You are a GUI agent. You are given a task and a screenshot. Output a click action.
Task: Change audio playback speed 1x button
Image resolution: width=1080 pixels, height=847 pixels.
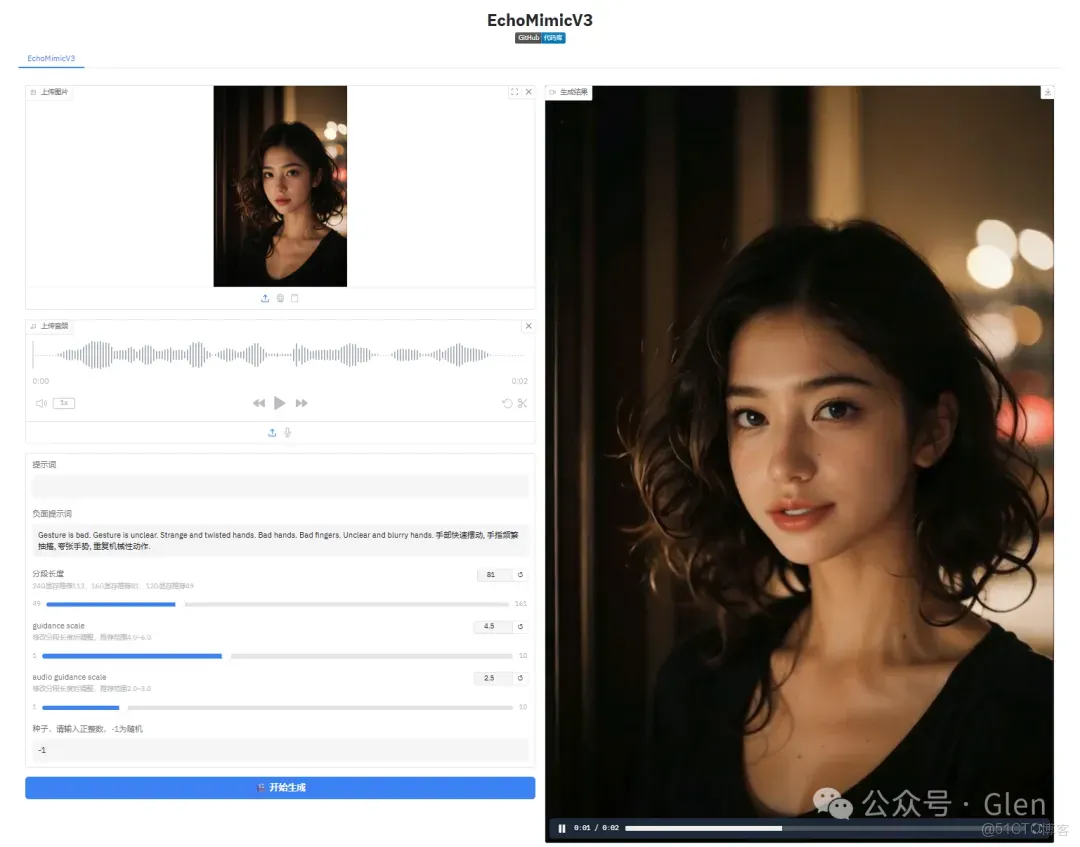pyautogui.click(x=64, y=403)
